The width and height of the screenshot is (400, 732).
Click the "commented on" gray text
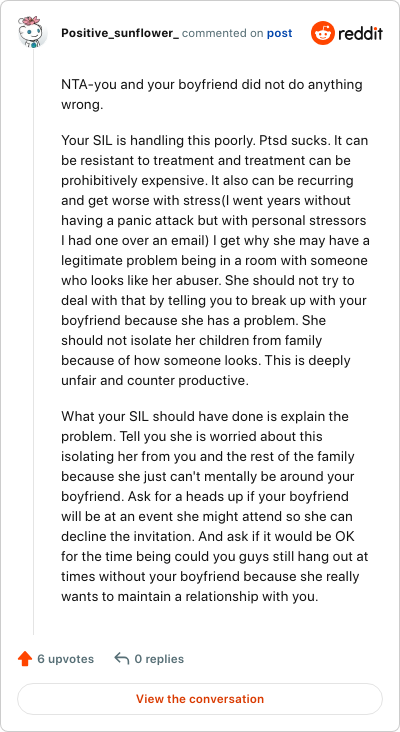pyautogui.click(x=223, y=34)
